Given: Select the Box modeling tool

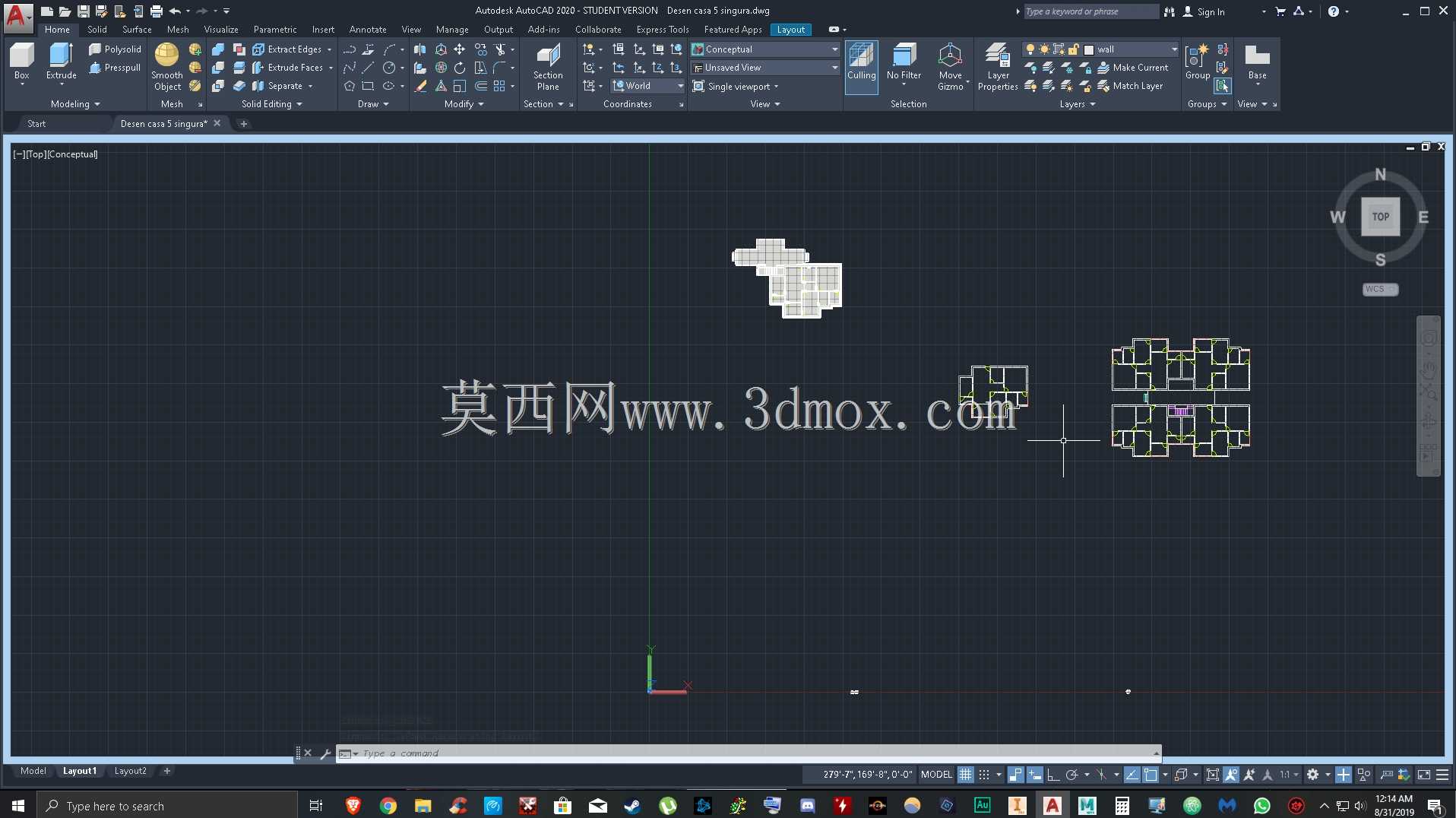Looking at the screenshot, I should 21,62.
